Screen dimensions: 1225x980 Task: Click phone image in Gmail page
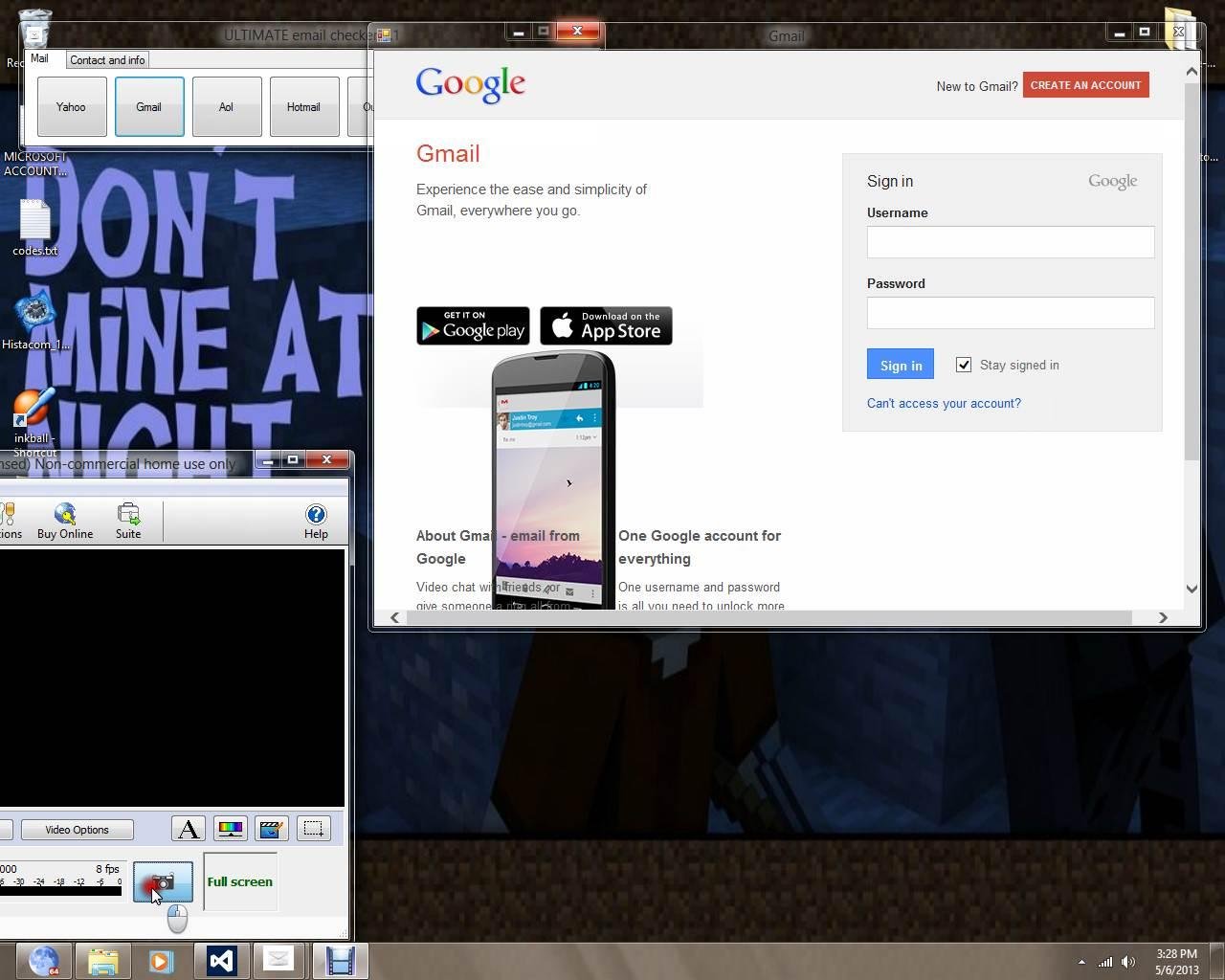[553, 480]
